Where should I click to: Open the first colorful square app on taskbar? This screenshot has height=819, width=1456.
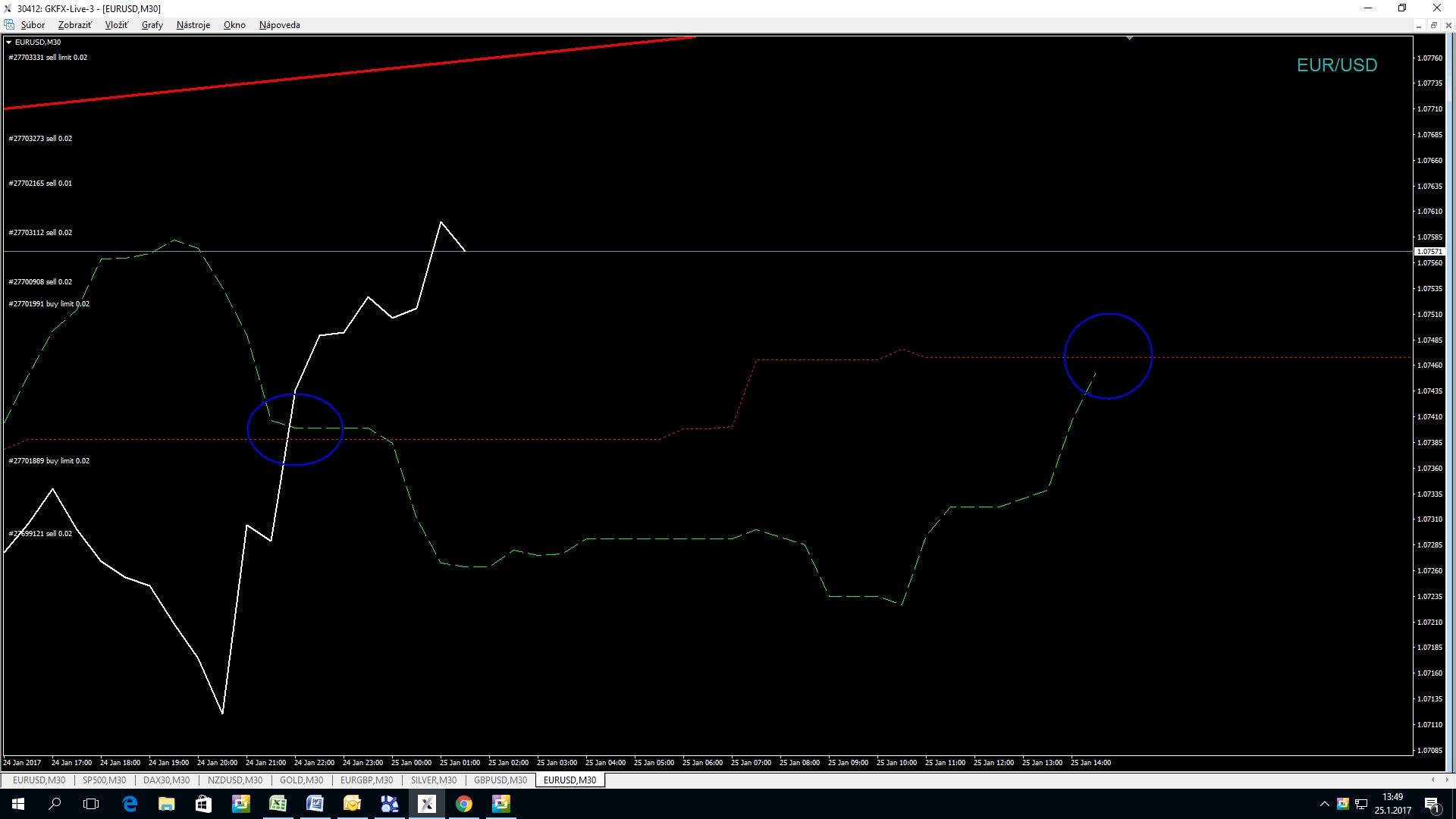(241, 804)
